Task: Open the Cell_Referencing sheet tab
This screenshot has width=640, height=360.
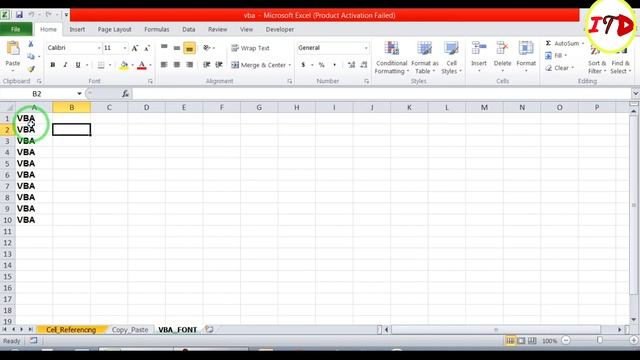Action: 71,329
